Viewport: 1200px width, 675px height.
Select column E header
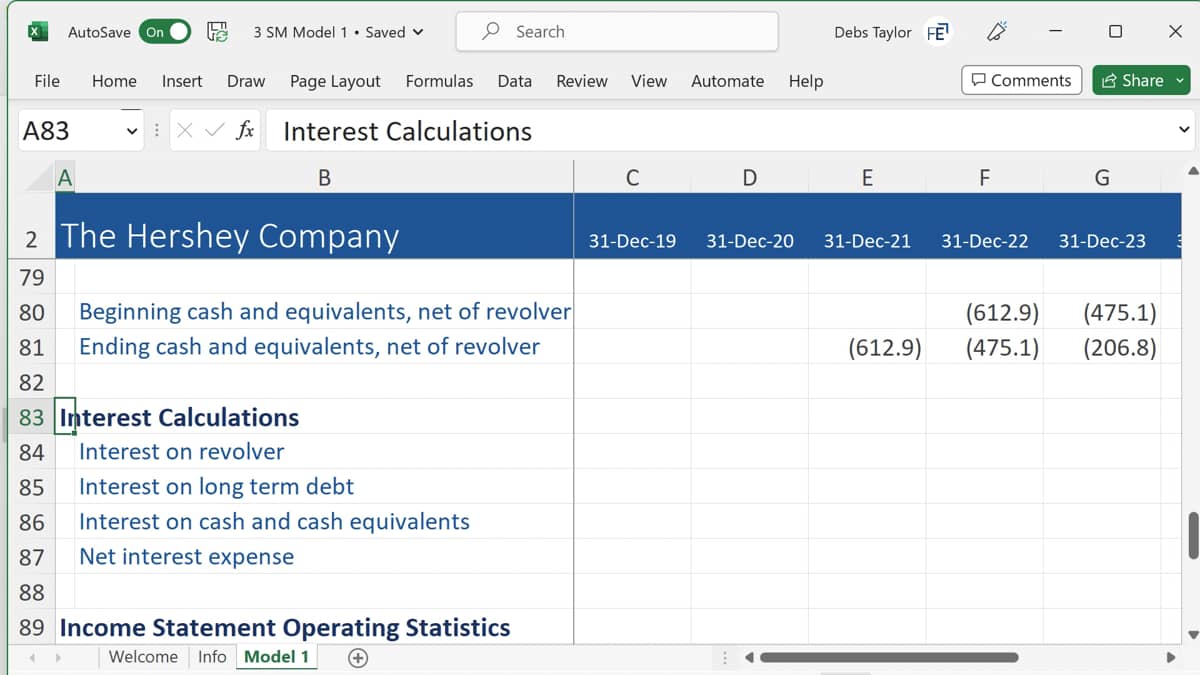click(x=867, y=178)
